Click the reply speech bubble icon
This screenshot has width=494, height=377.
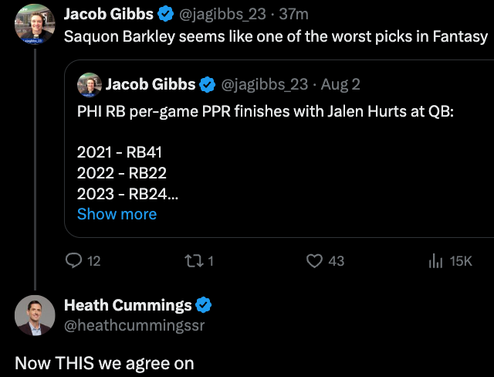[74, 261]
